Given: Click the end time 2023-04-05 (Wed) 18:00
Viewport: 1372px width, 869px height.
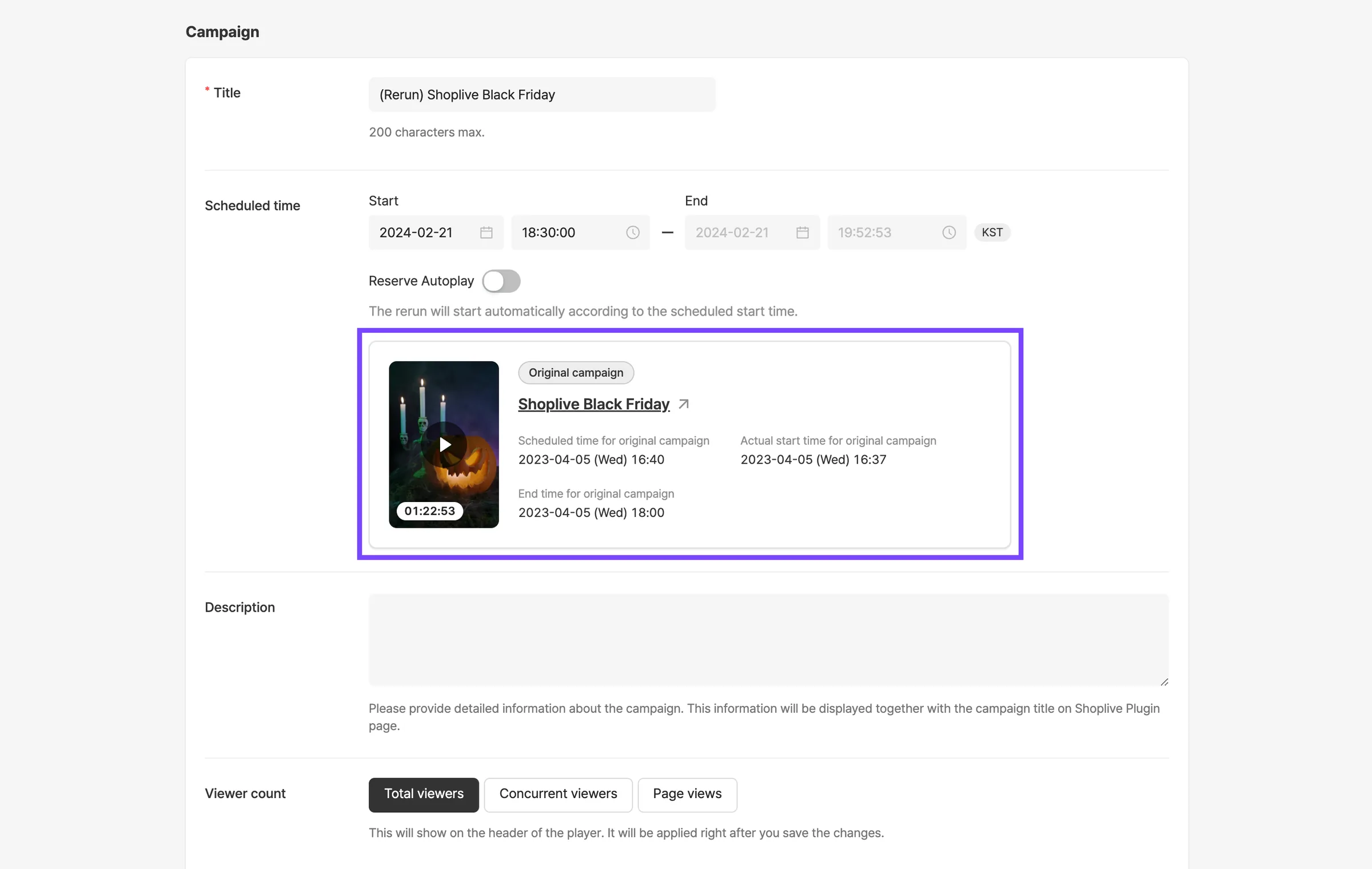Looking at the screenshot, I should pos(591,513).
